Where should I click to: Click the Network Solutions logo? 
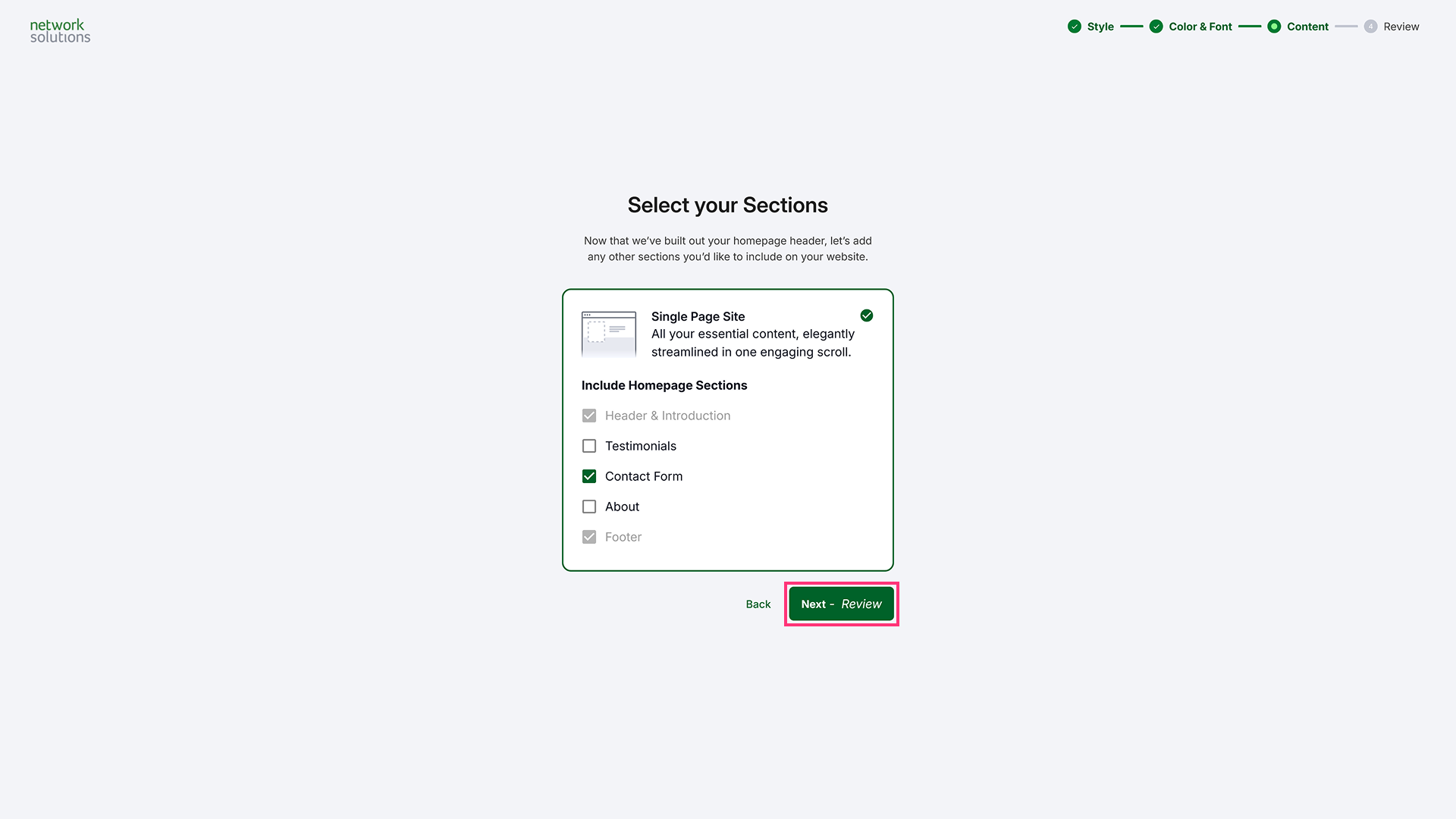click(60, 30)
